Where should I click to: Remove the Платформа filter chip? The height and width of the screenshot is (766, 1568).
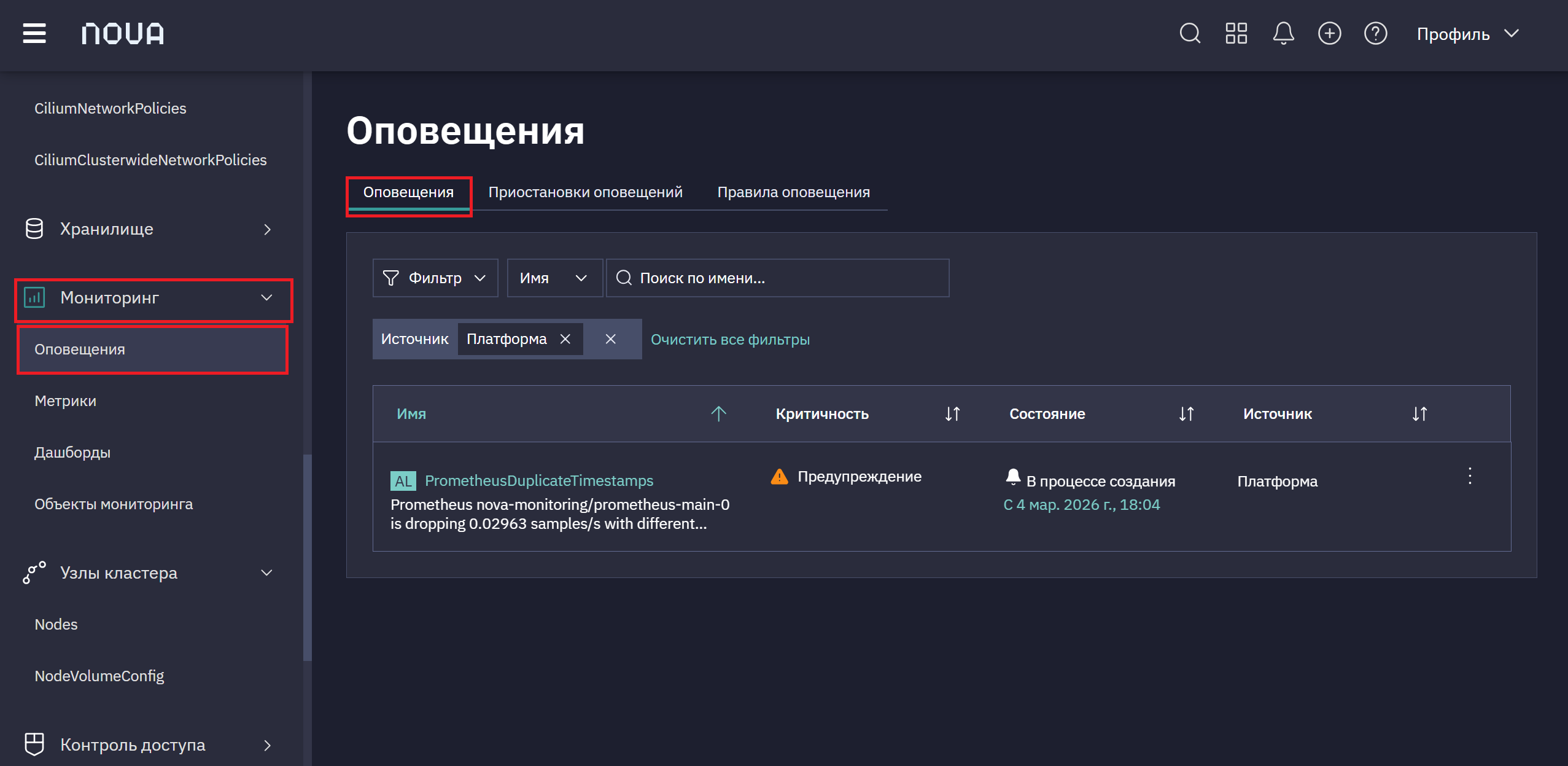[x=565, y=339]
